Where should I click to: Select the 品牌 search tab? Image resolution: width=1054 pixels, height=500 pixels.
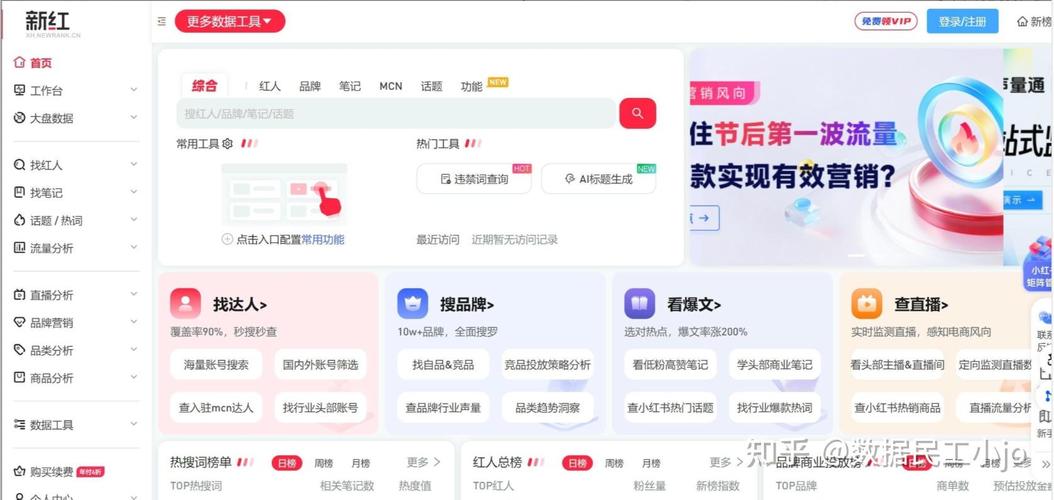pos(310,86)
